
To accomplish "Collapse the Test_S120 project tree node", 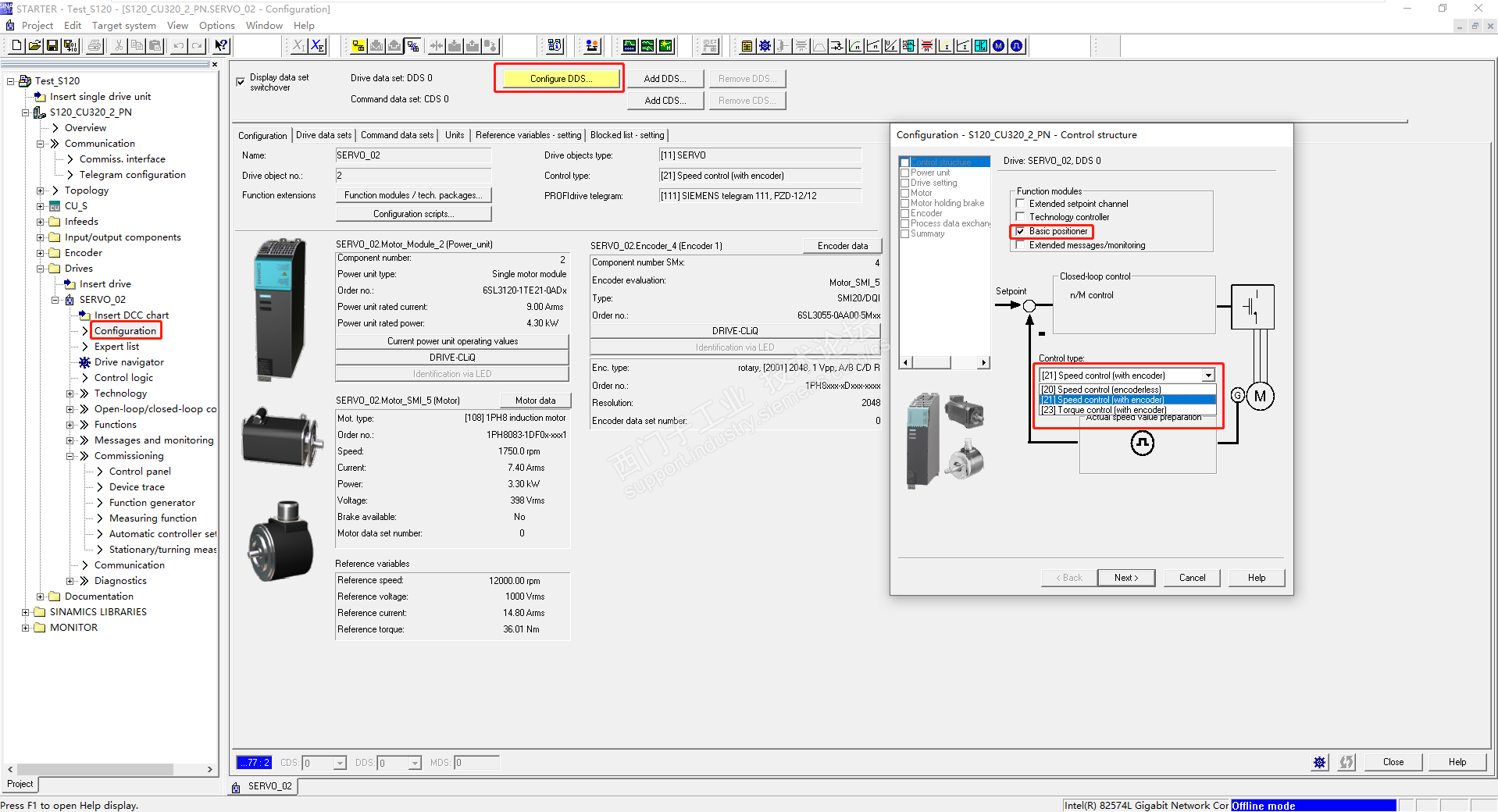I will (x=10, y=81).
